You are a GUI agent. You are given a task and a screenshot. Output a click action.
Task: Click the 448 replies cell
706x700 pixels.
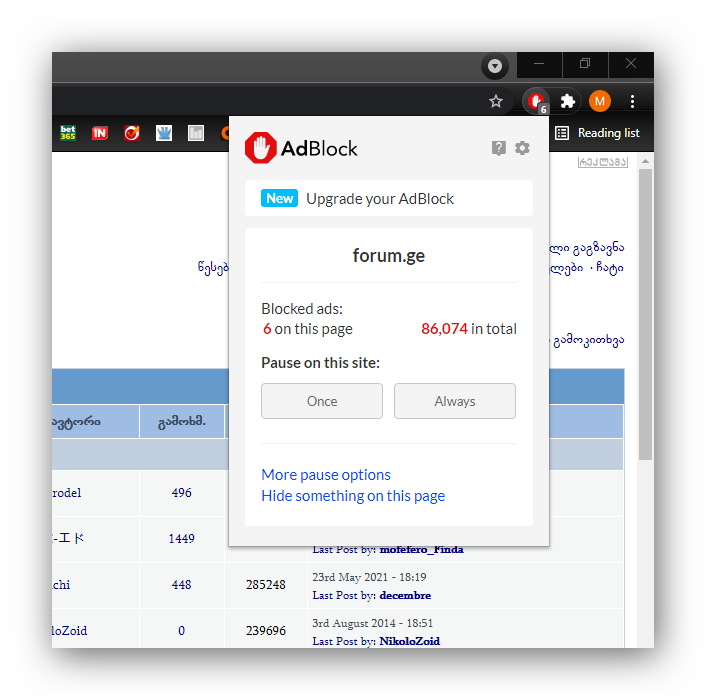click(x=181, y=585)
